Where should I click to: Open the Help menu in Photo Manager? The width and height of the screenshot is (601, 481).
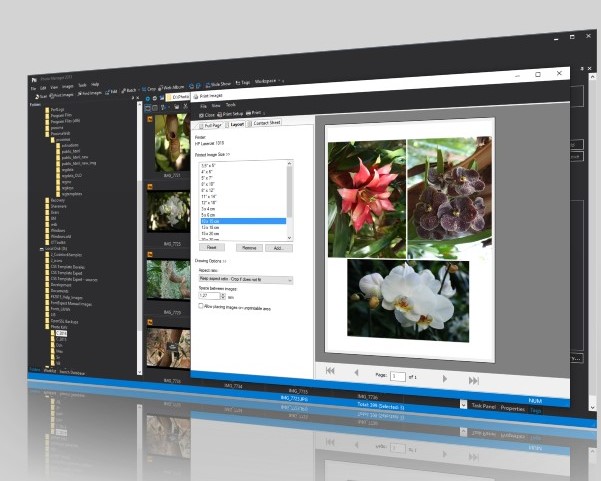[x=95, y=84]
